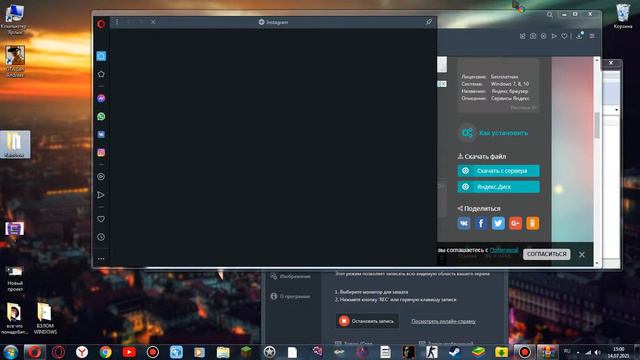This screenshot has height=360, width=640.
Task: Open YouTube icon on taskbar
Action: (129, 352)
